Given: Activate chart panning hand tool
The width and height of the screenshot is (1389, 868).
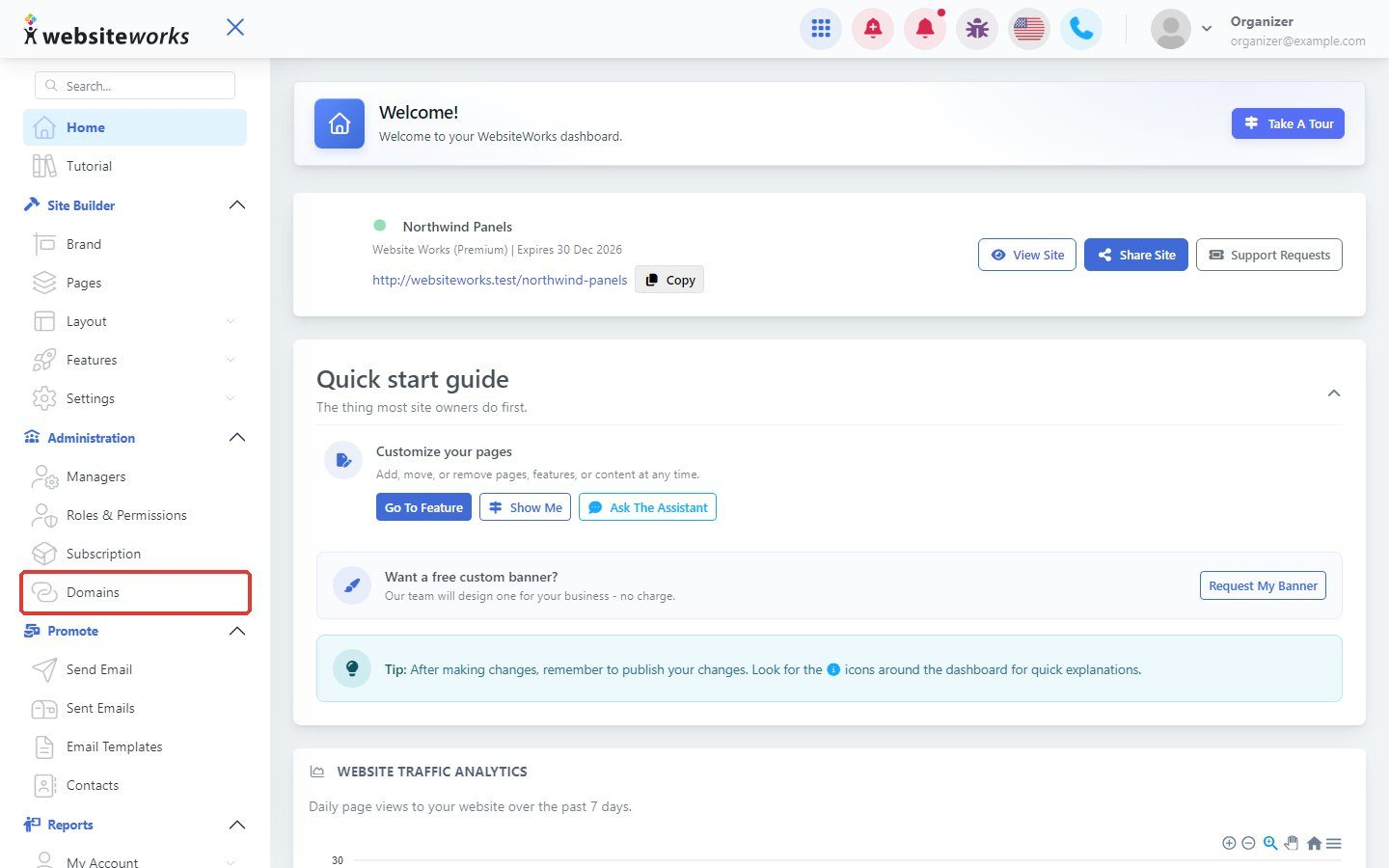Looking at the screenshot, I should pos(1292,843).
